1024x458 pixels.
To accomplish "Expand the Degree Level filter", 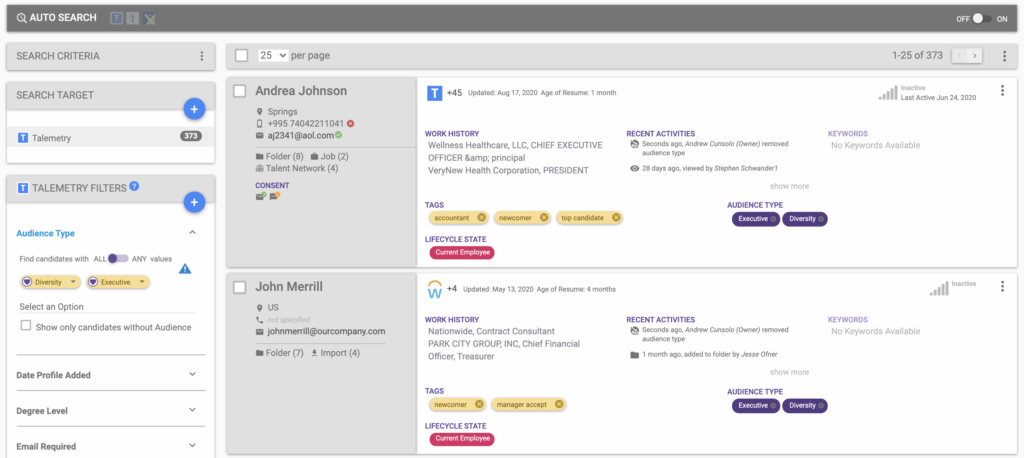I will coord(192,411).
